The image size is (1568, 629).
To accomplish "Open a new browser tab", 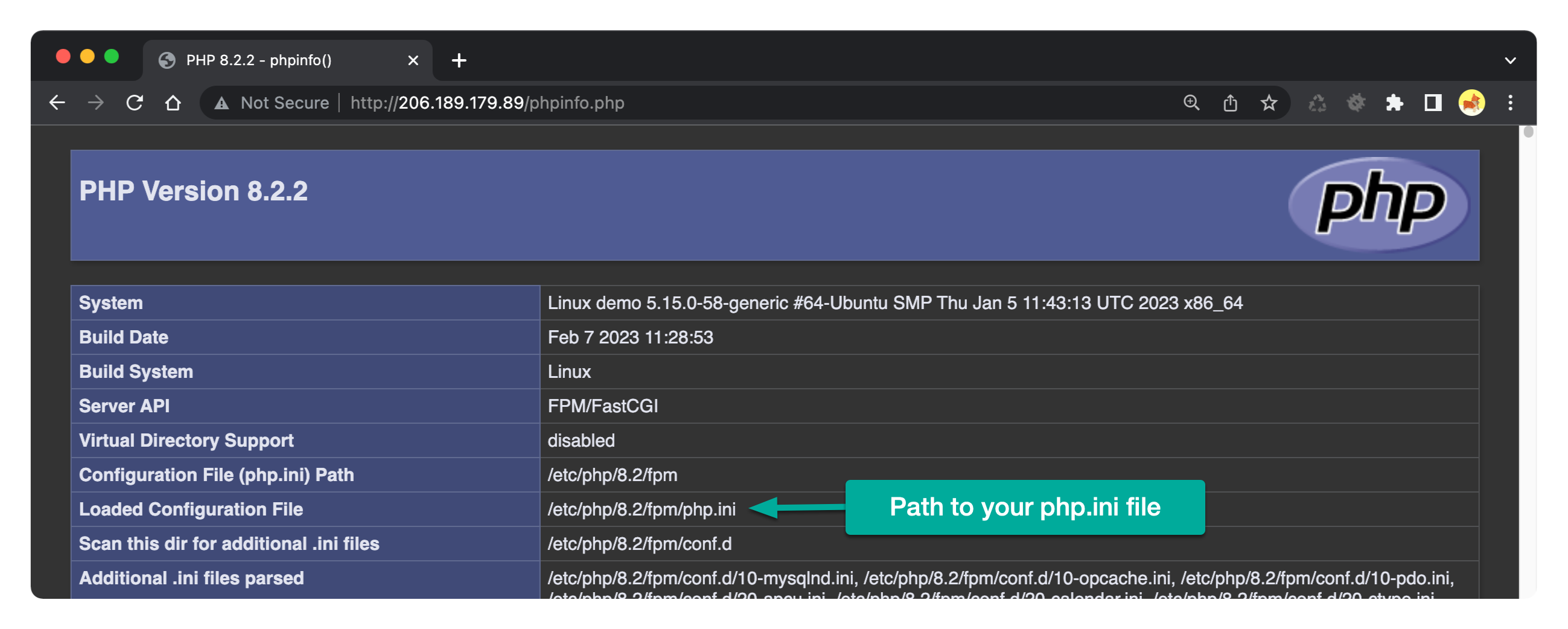I will click(x=459, y=60).
